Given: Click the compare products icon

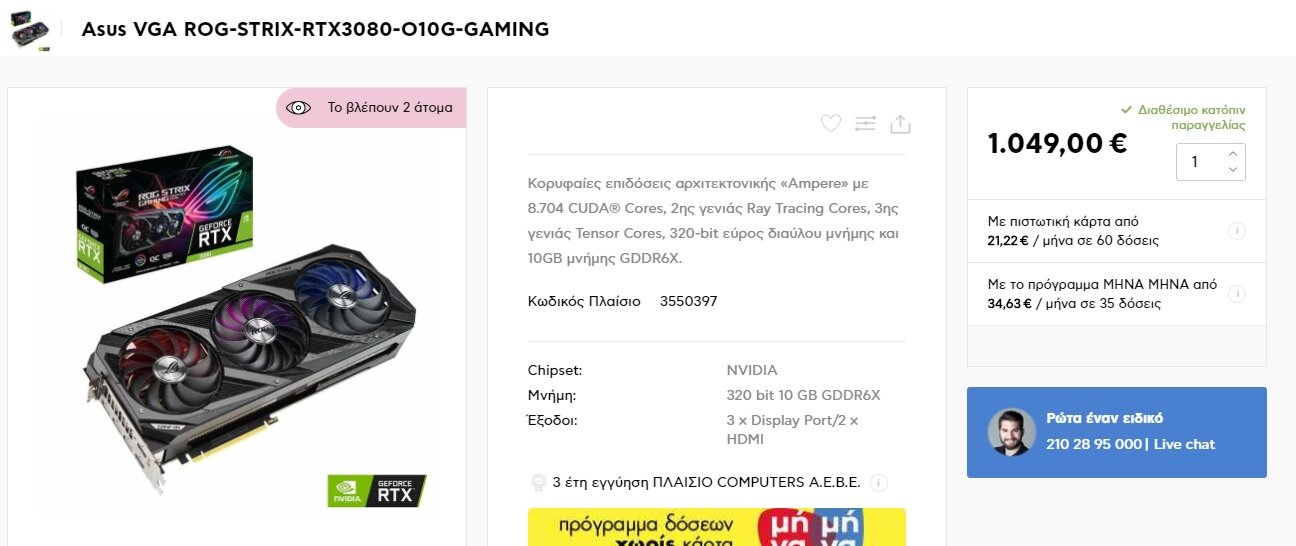Looking at the screenshot, I should 865,123.
